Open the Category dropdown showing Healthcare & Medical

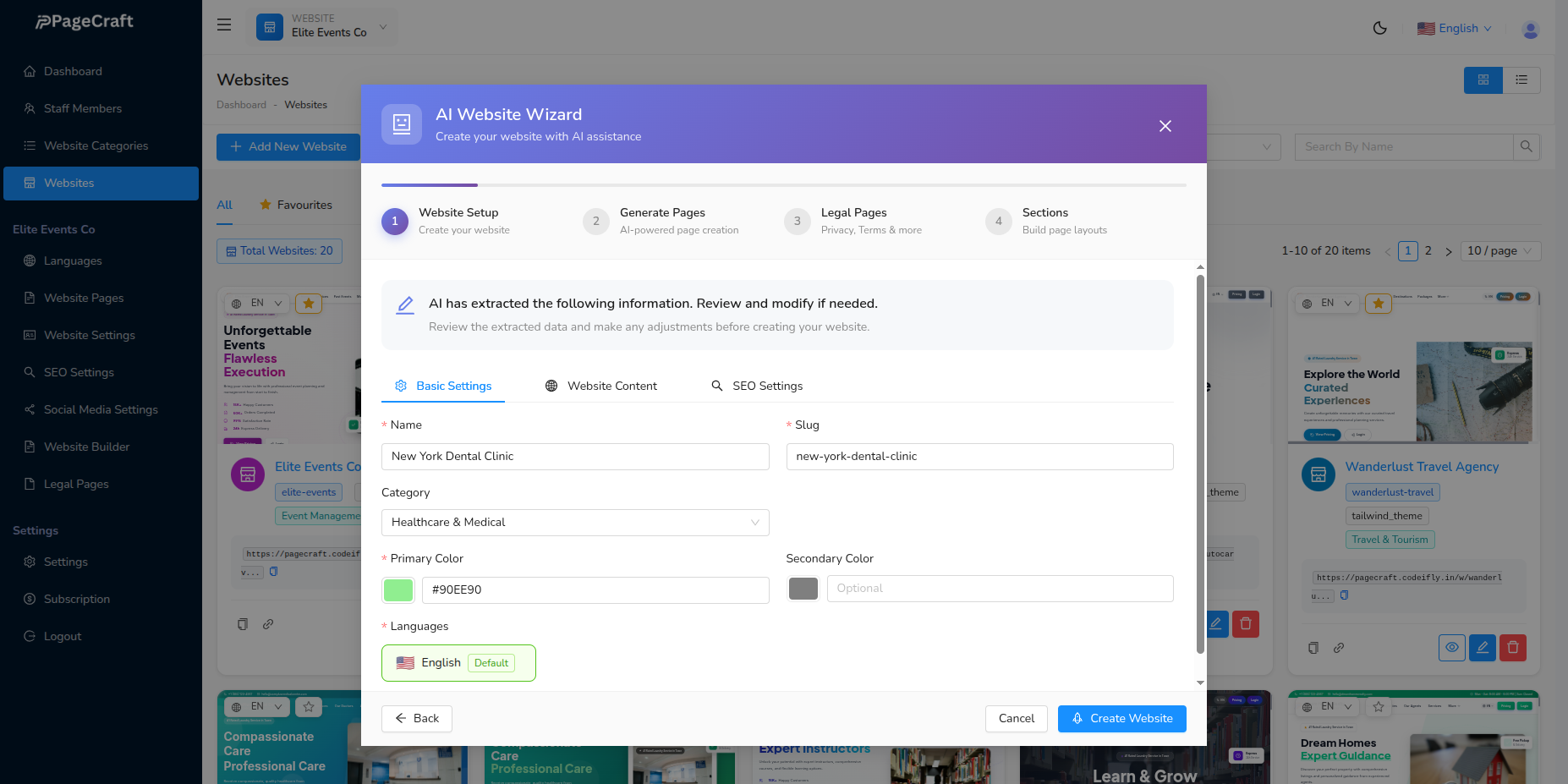[574, 523]
